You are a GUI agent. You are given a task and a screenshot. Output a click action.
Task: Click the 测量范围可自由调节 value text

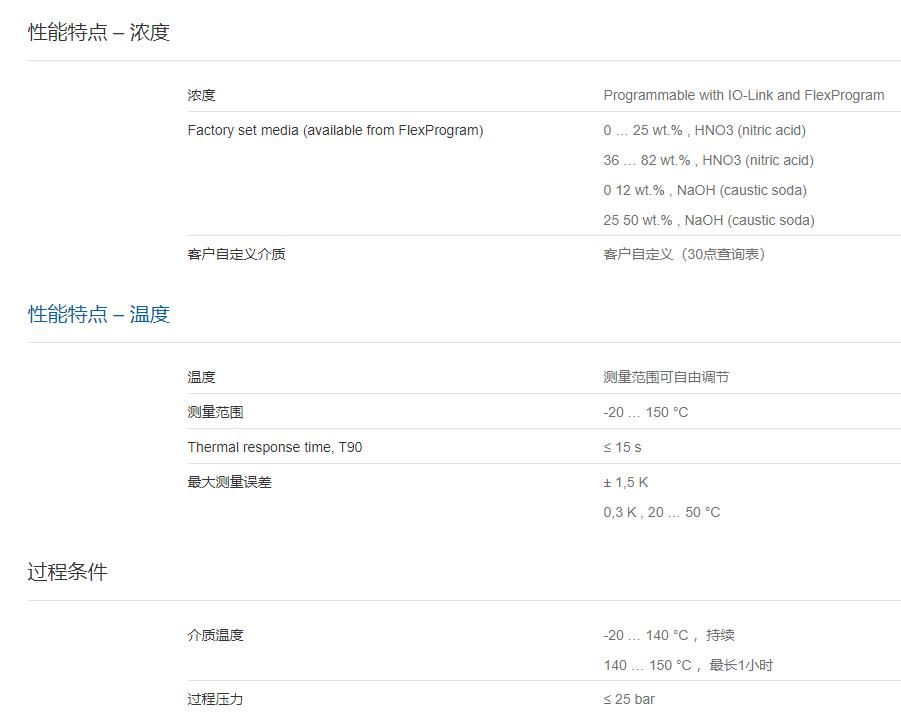[666, 377]
